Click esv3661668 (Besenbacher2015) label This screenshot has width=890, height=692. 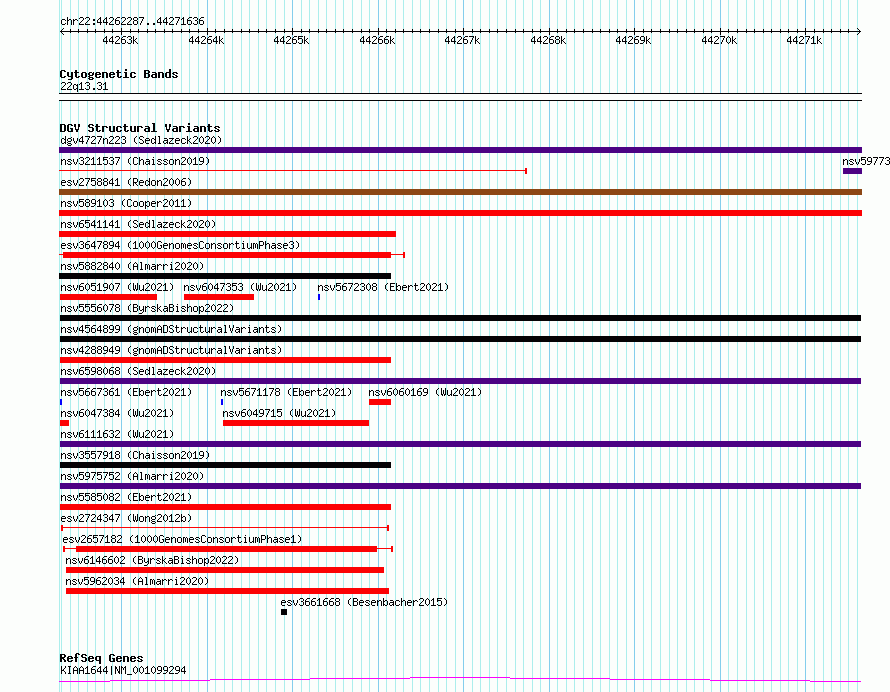[364, 602]
